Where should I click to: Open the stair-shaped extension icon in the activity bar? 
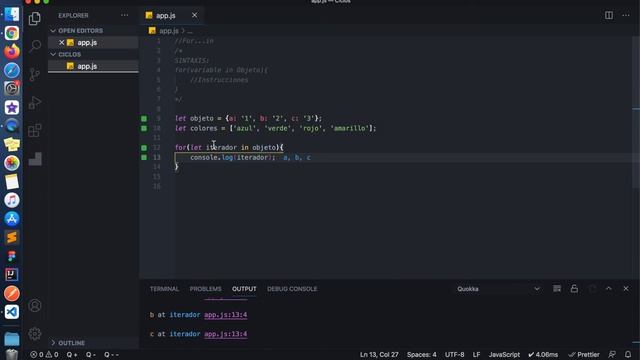[x=35, y=159]
